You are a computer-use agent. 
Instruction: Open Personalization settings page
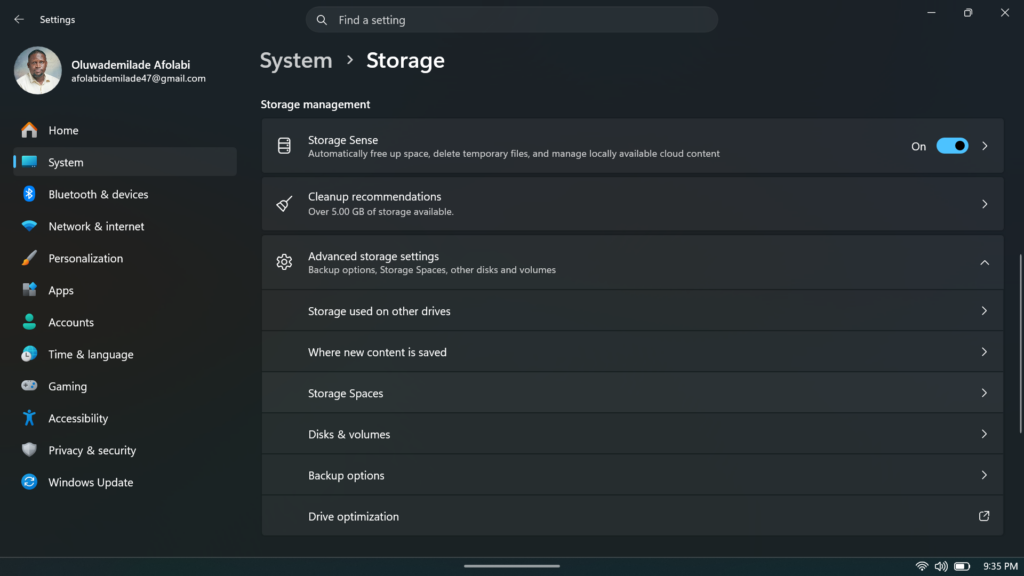(125, 258)
